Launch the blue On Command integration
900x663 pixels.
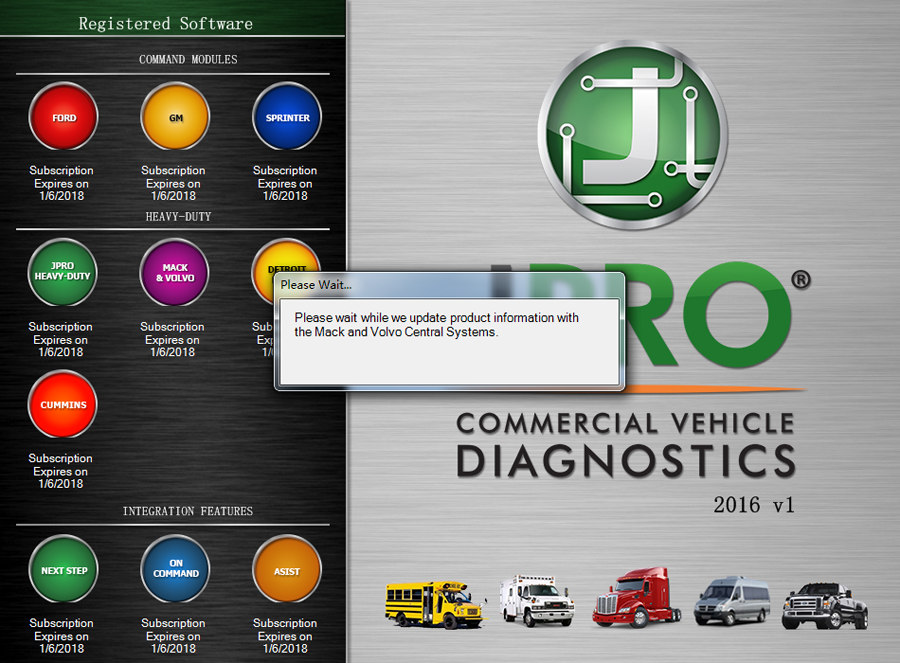click(x=176, y=570)
